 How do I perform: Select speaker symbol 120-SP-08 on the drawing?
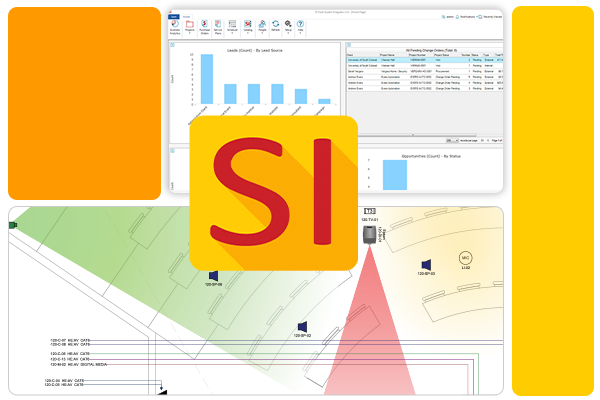tap(214, 276)
